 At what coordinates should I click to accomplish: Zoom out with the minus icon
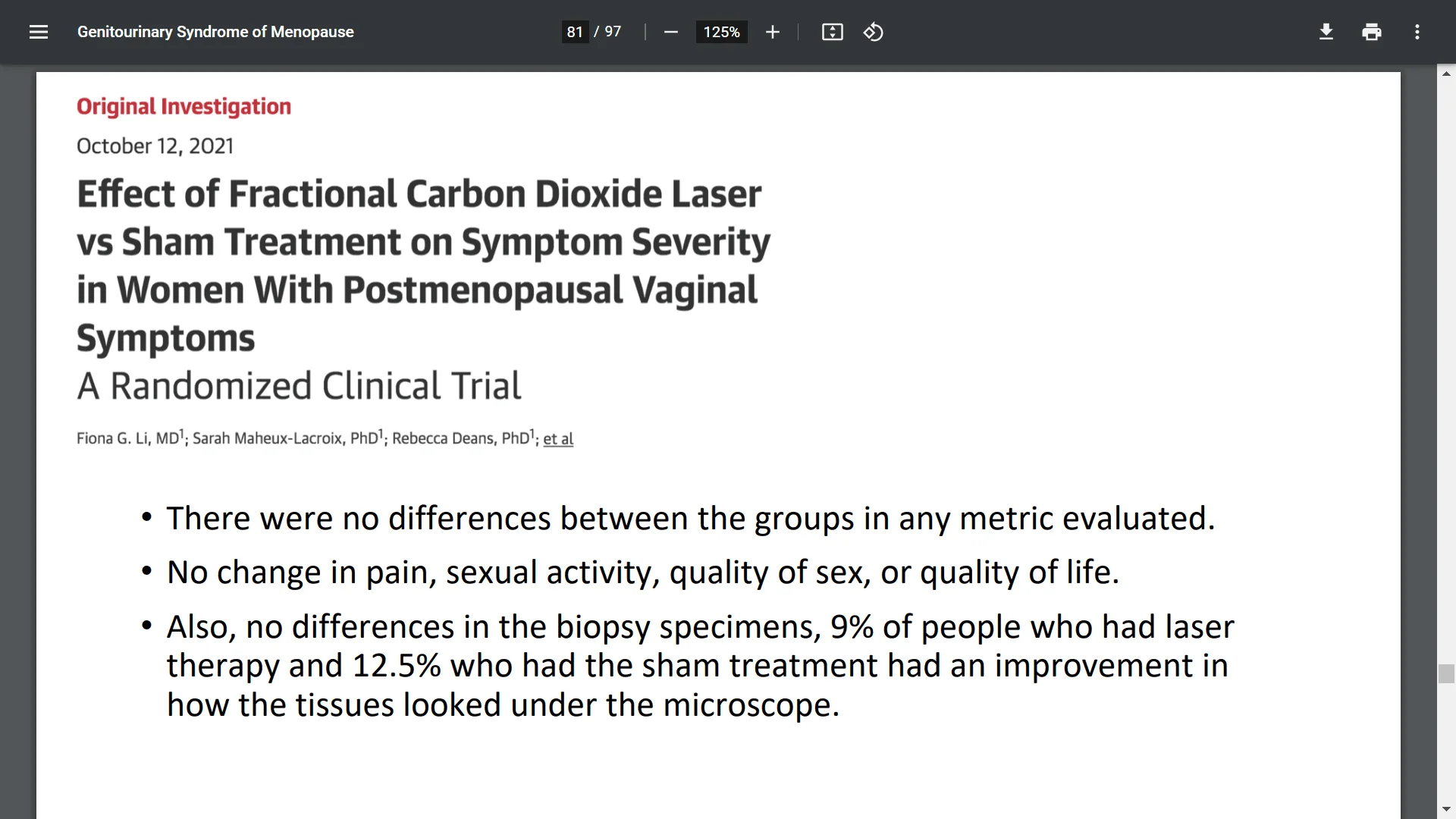pyautogui.click(x=670, y=32)
